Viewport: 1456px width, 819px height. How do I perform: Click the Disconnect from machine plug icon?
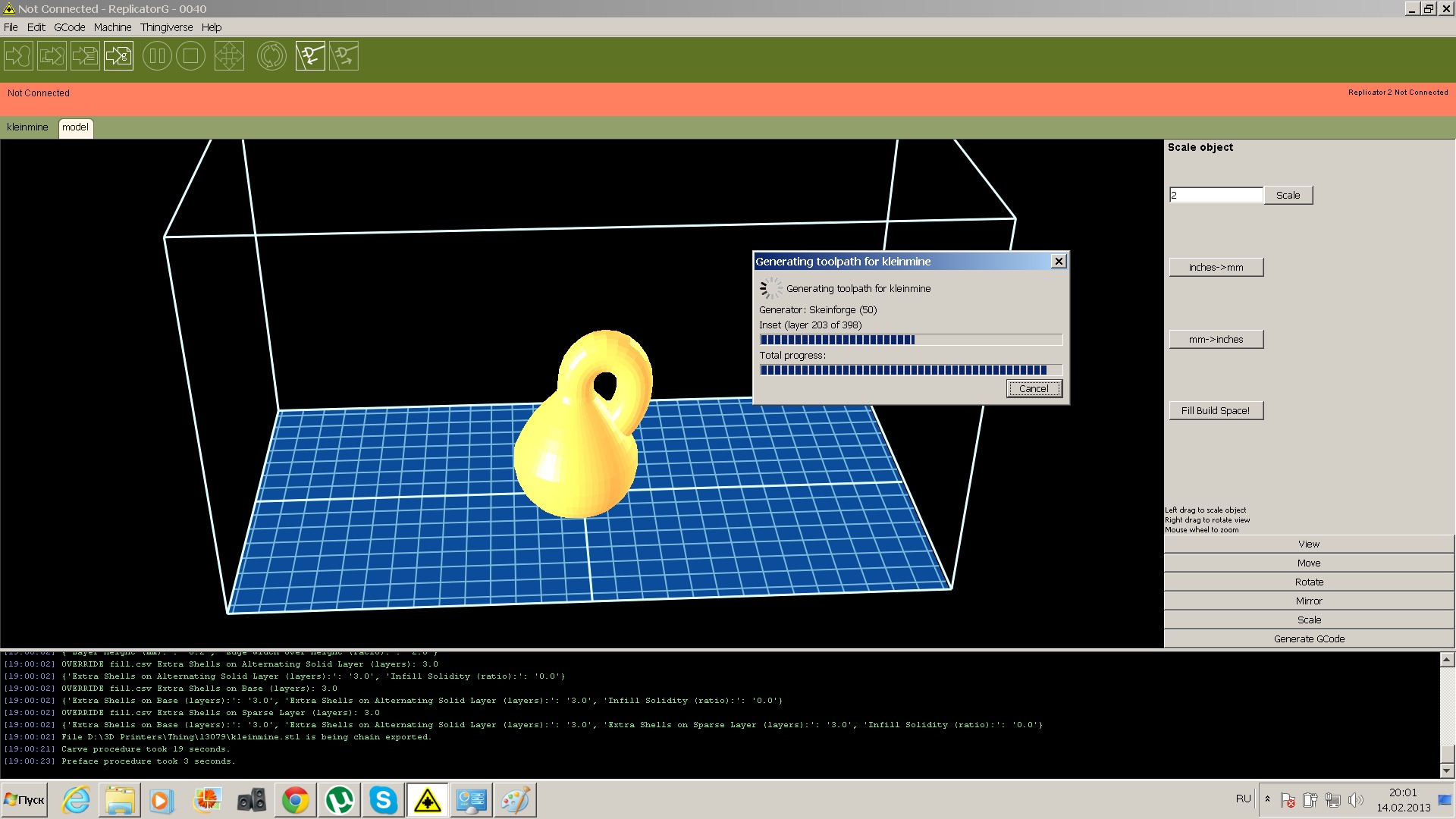344,56
